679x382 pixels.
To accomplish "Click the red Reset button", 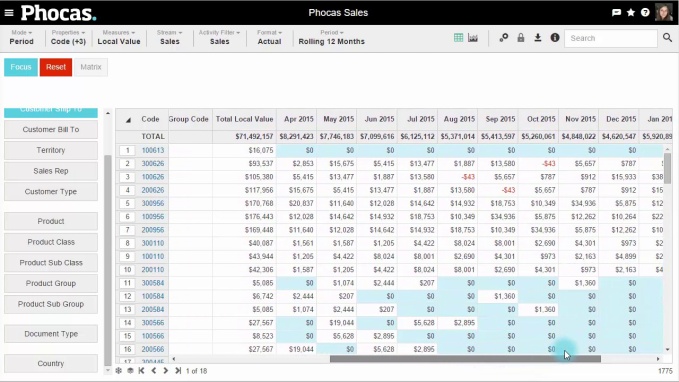I will tap(56, 67).
